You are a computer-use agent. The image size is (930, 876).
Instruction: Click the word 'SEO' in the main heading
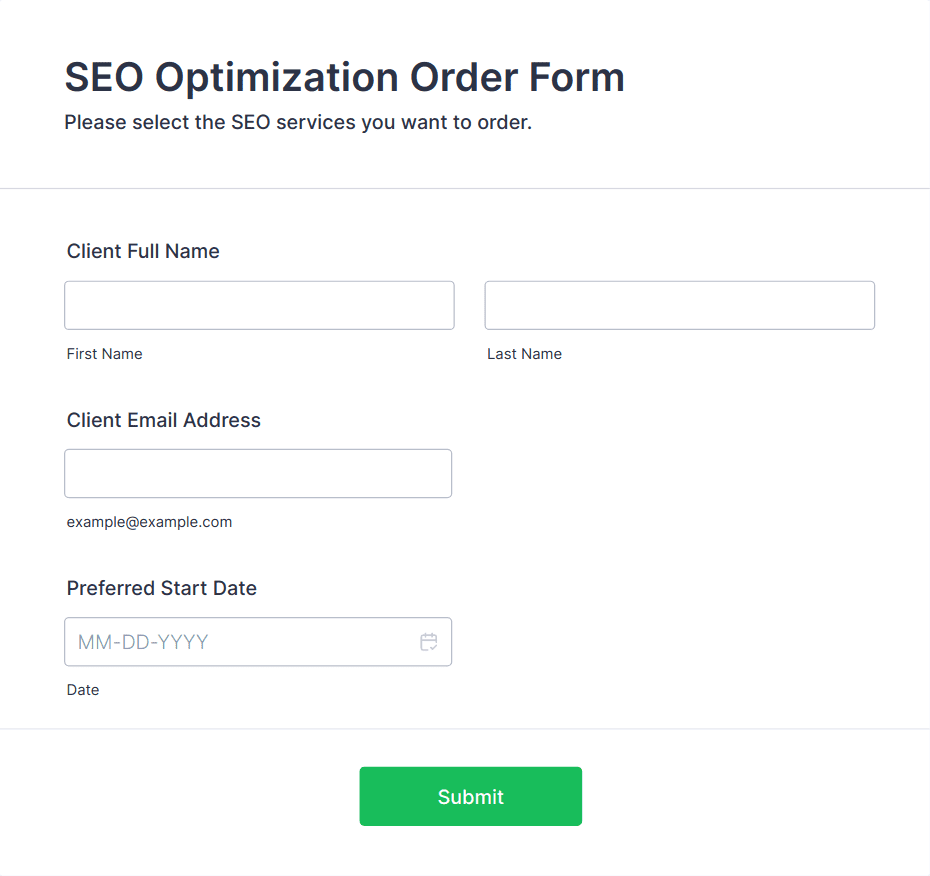(103, 78)
